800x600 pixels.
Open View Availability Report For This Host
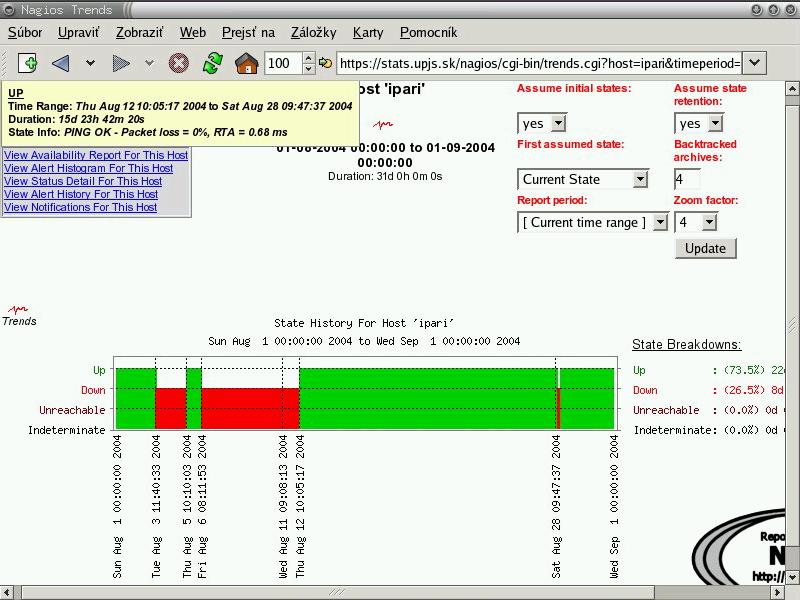click(96, 155)
